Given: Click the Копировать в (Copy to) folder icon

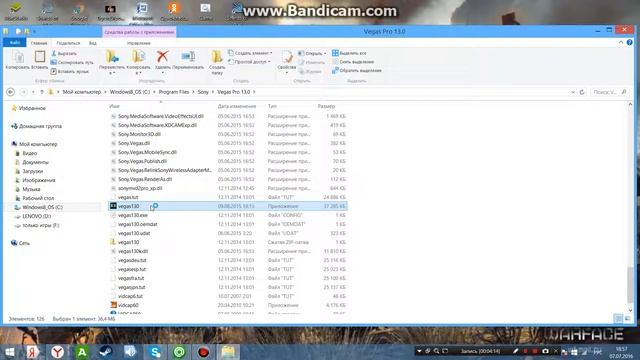Looking at the screenshot, I should pyautogui.click(x=138, y=57).
